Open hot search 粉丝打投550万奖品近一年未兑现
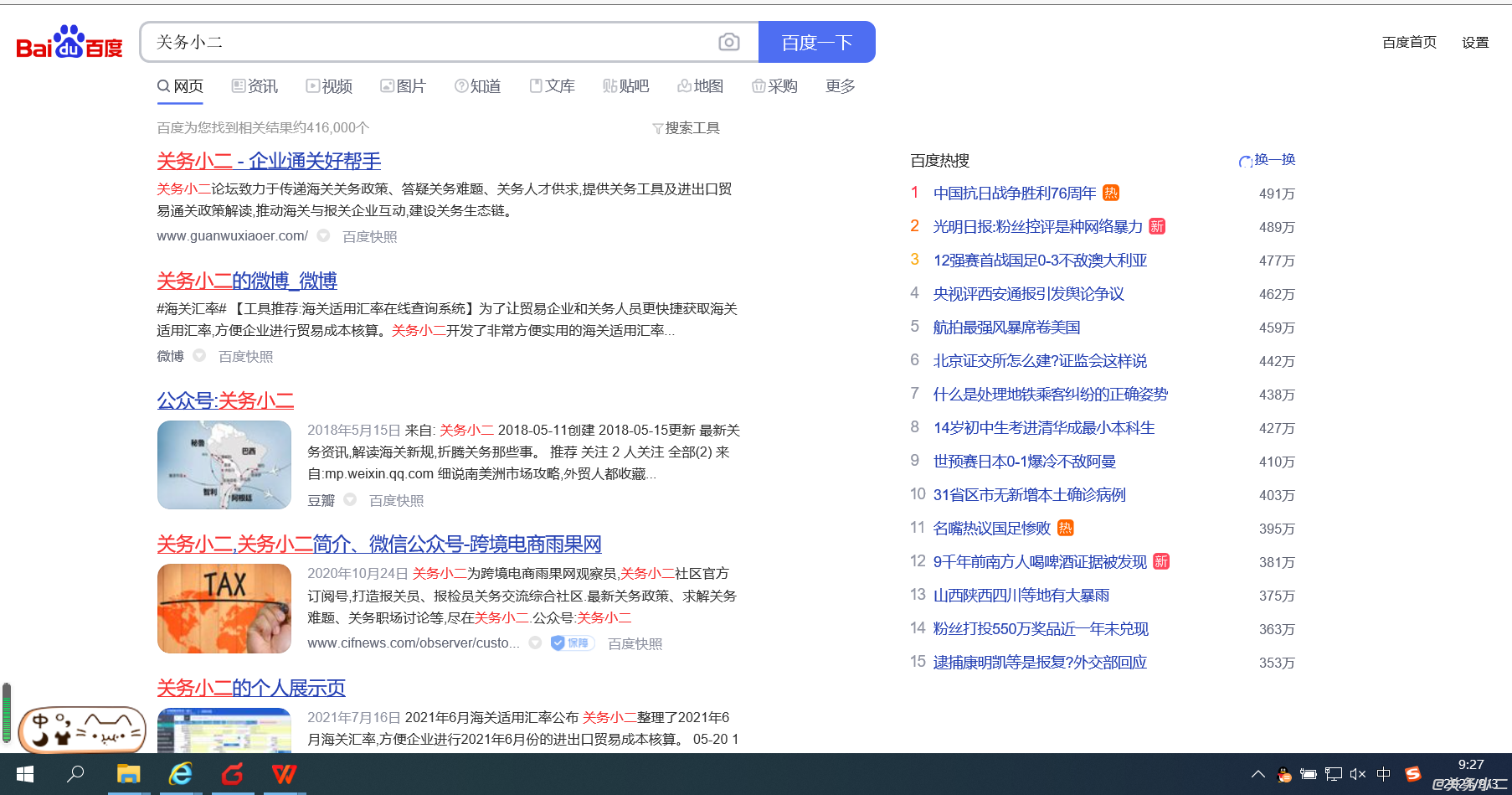 click(x=1041, y=629)
